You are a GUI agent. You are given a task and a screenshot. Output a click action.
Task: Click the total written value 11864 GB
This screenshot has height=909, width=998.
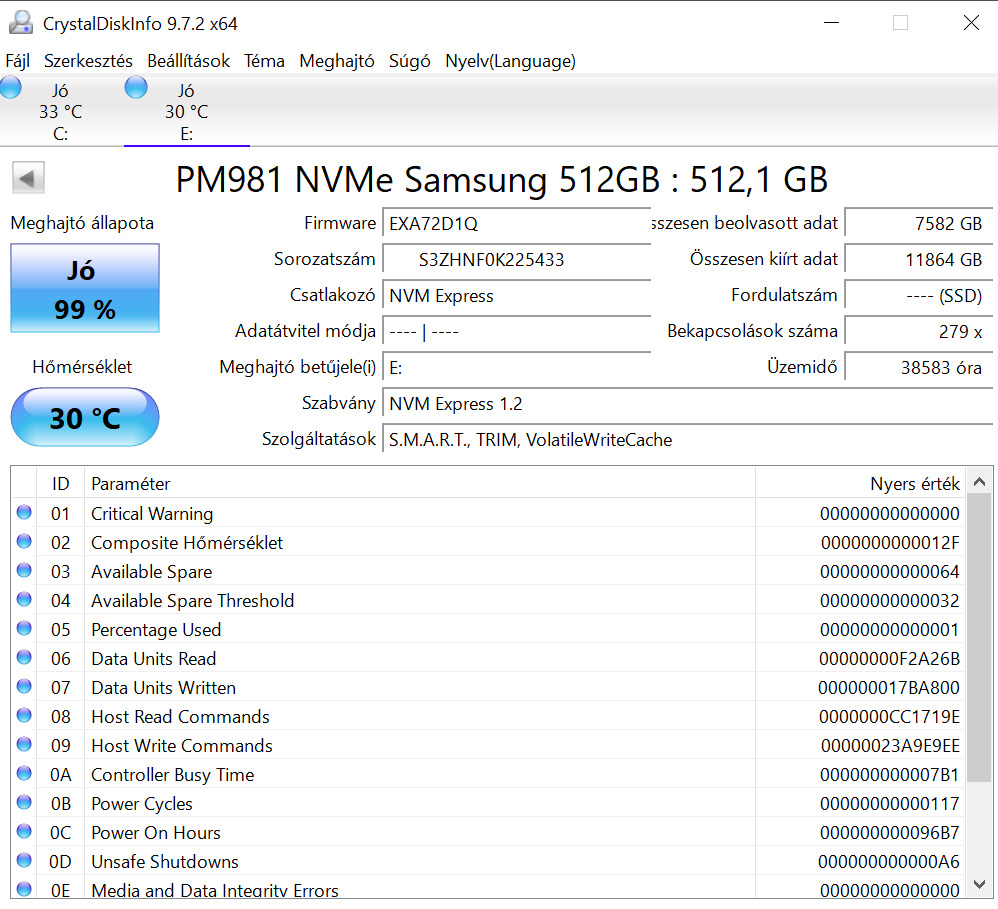point(918,260)
